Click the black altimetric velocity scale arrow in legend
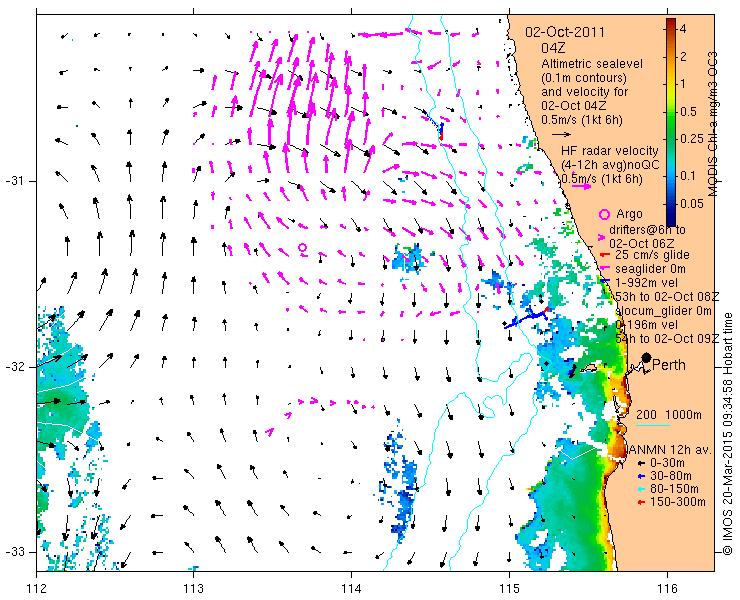740x600 pixels. (561, 135)
